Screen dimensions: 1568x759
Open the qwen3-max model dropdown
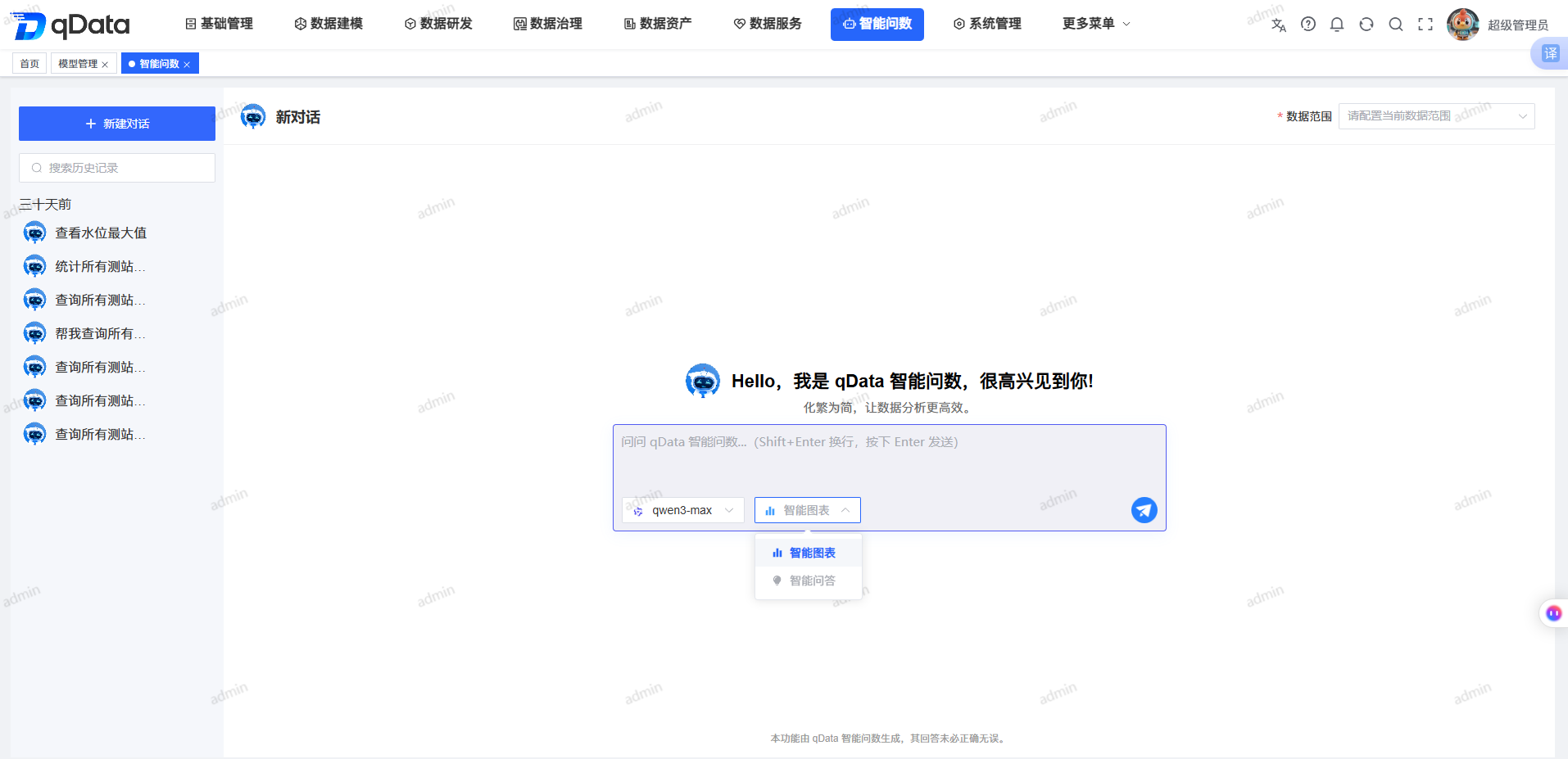[683, 510]
